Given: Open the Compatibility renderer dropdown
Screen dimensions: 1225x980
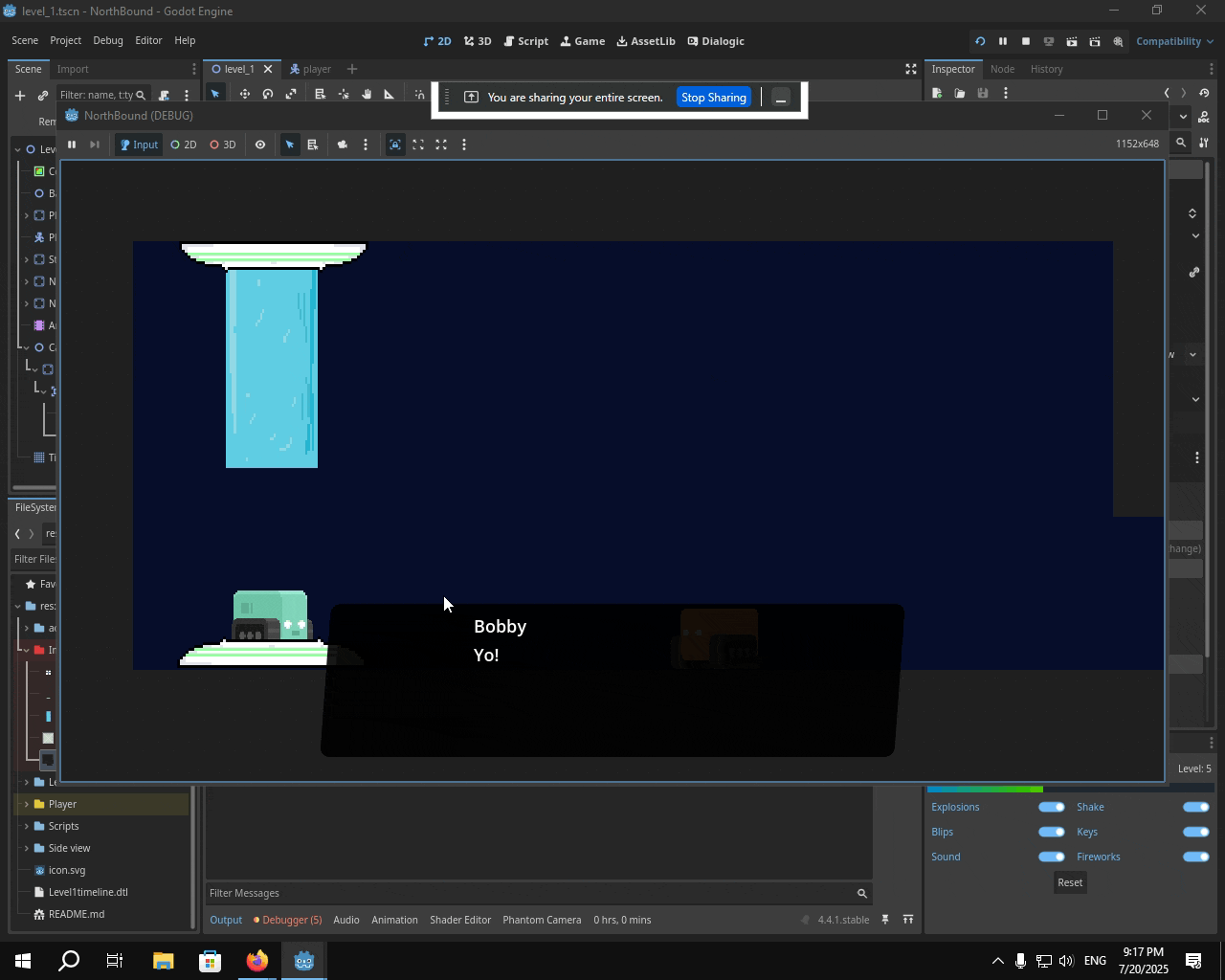Looking at the screenshot, I should [x=1173, y=41].
